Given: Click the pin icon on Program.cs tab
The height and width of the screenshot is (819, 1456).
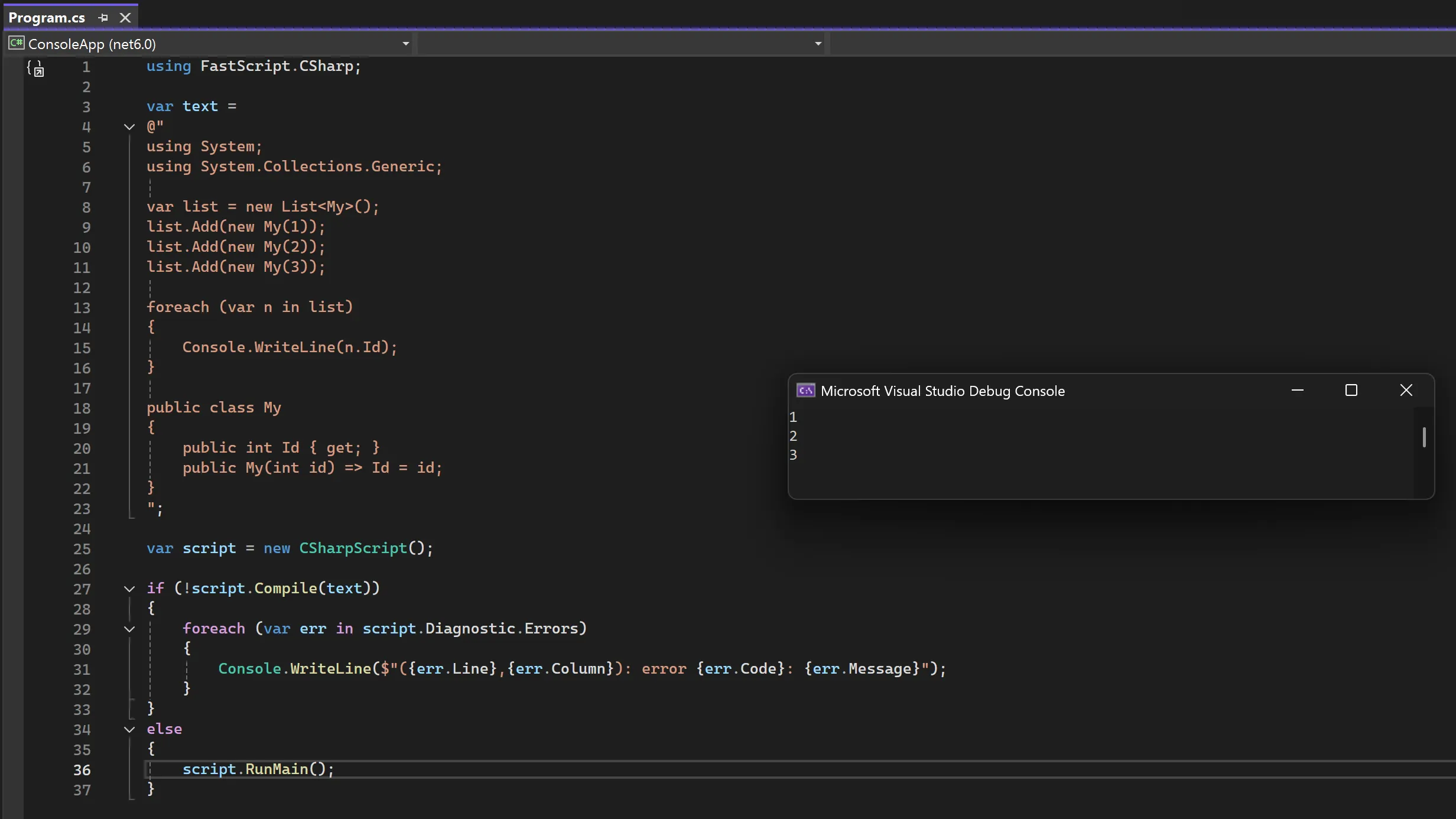Looking at the screenshot, I should (x=103, y=18).
